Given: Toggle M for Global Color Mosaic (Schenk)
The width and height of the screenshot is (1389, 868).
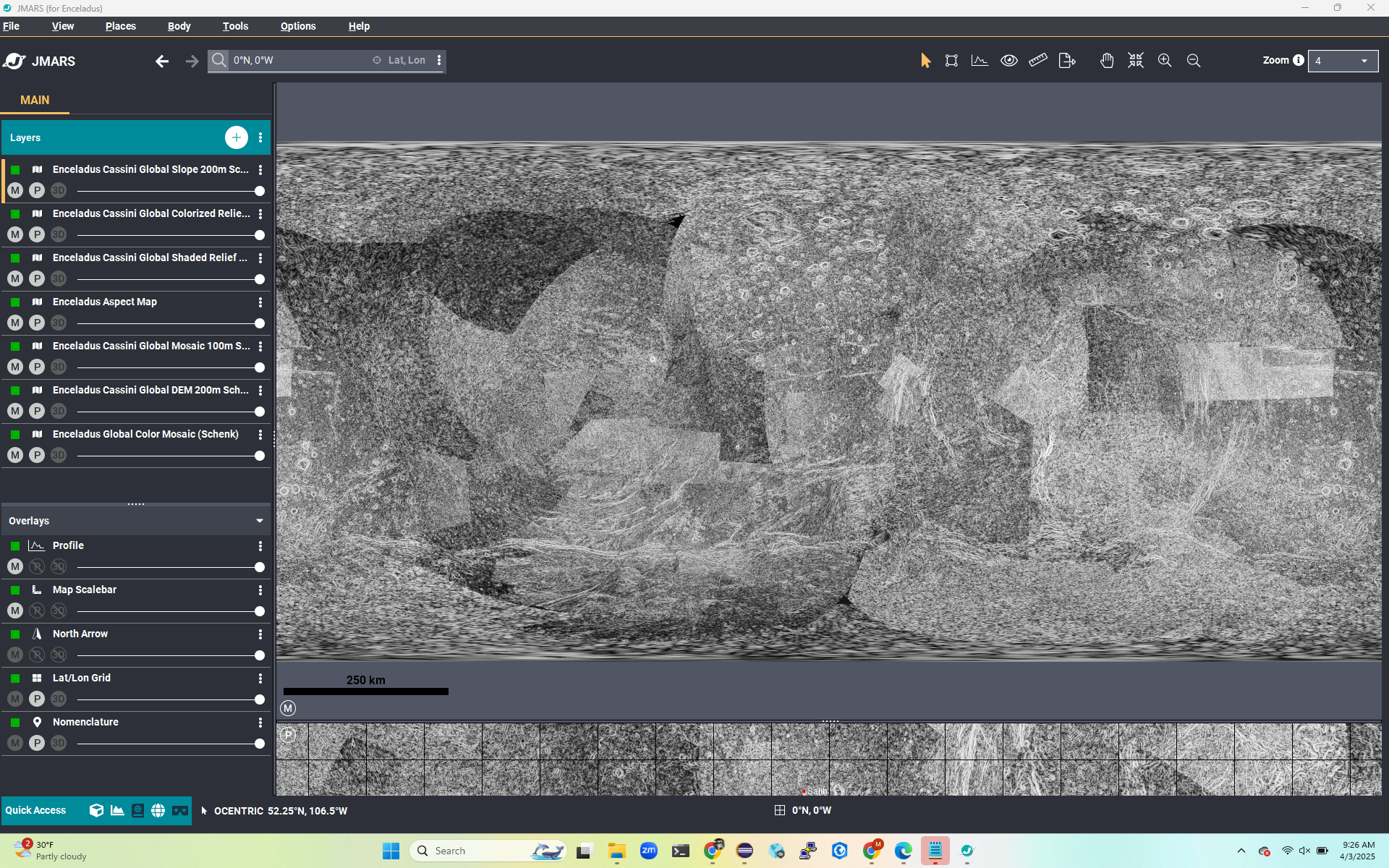Looking at the screenshot, I should (x=15, y=455).
